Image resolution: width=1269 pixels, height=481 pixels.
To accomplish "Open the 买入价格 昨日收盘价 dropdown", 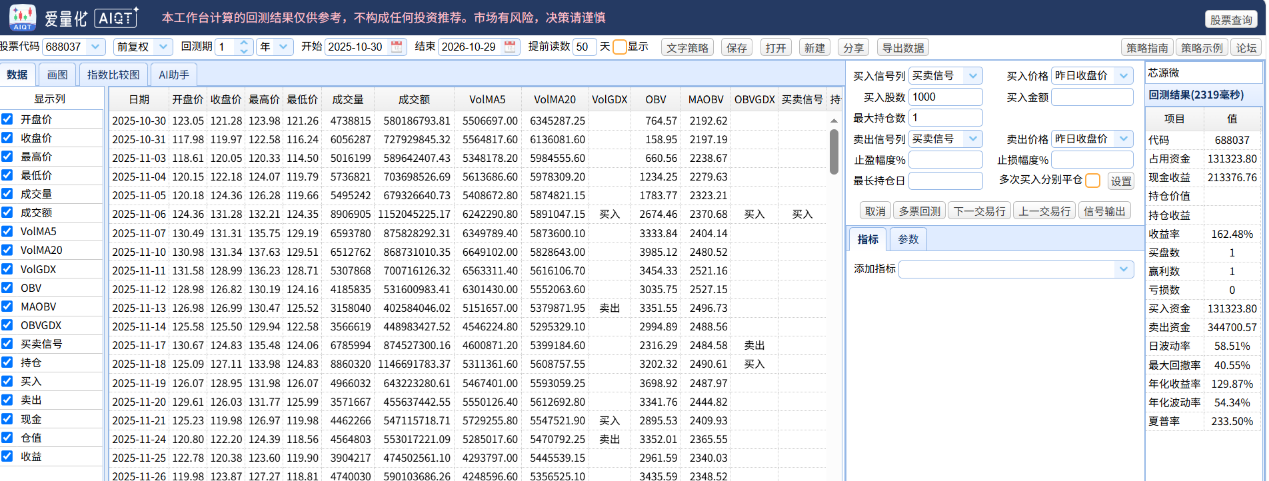I will (1091, 76).
